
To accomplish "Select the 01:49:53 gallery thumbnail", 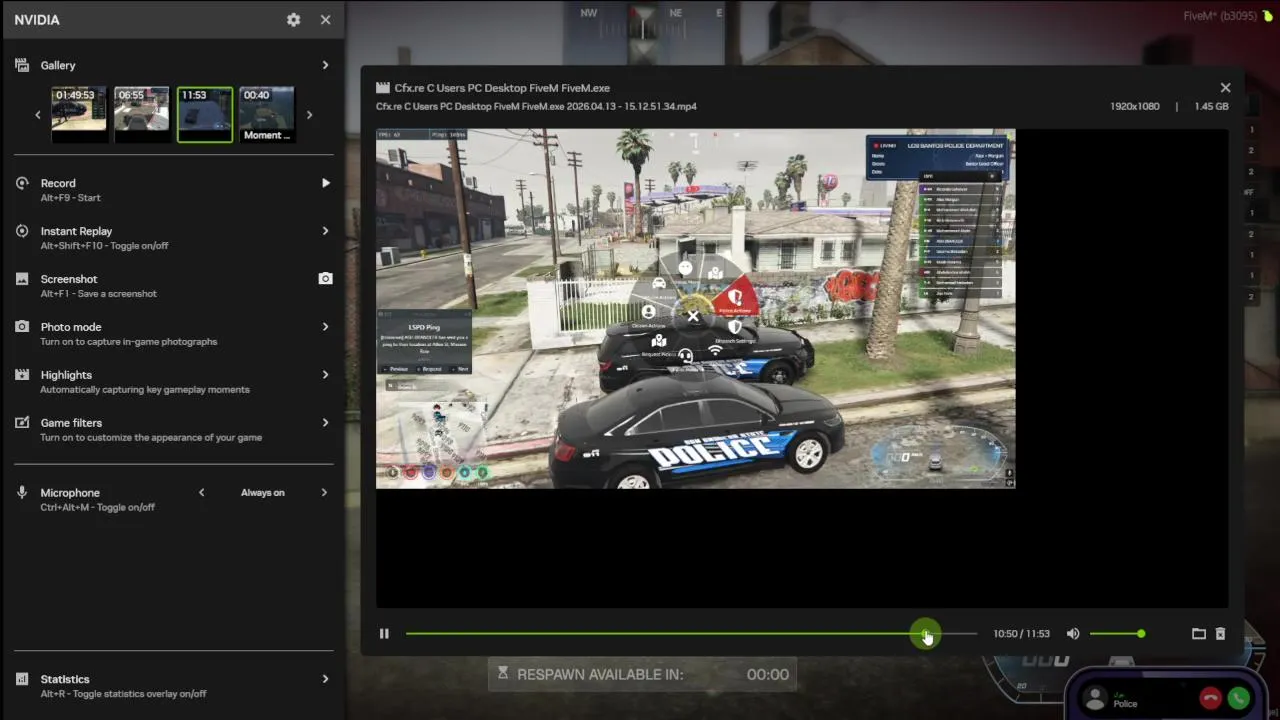I will 79,114.
